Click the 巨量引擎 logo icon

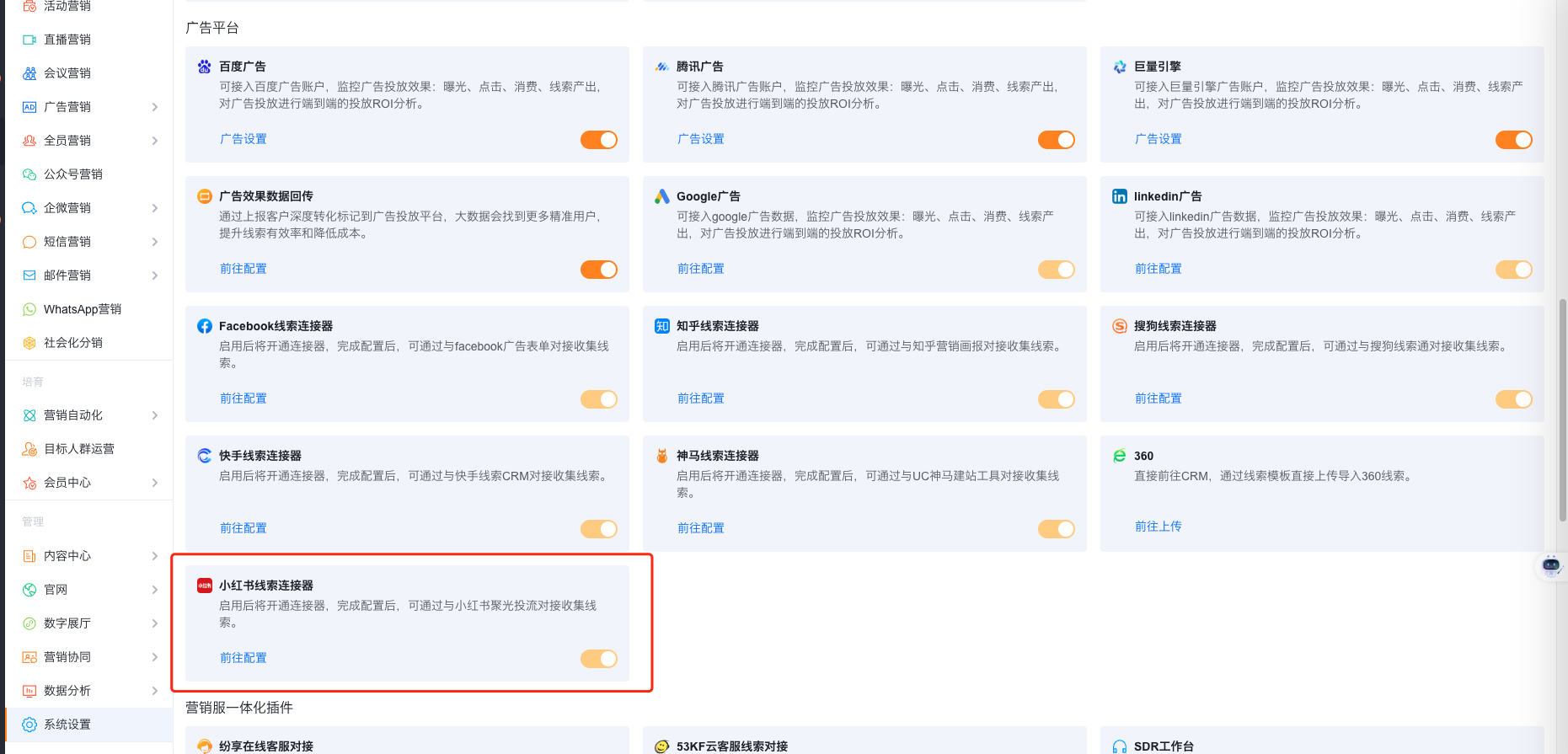[x=1120, y=67]
